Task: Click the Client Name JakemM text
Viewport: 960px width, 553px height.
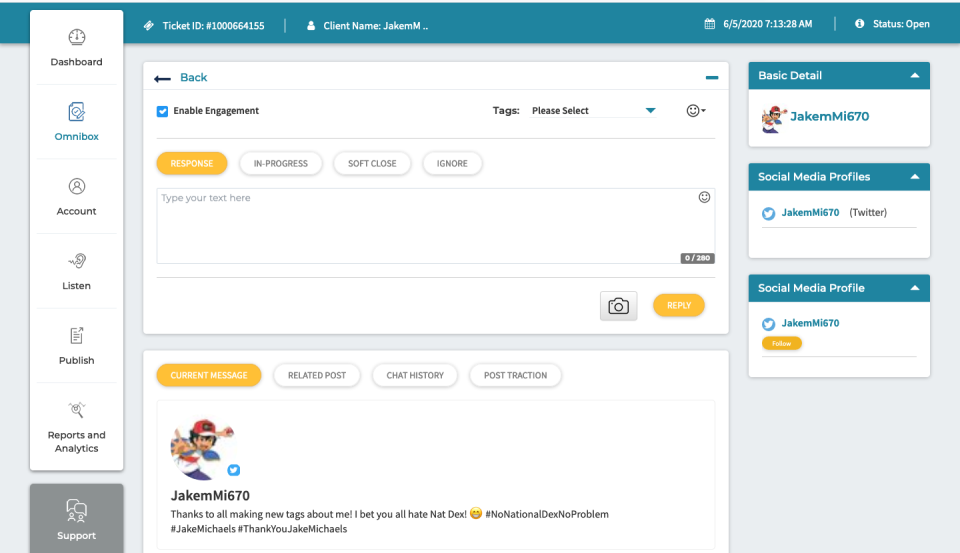Action: click(375, 26)
